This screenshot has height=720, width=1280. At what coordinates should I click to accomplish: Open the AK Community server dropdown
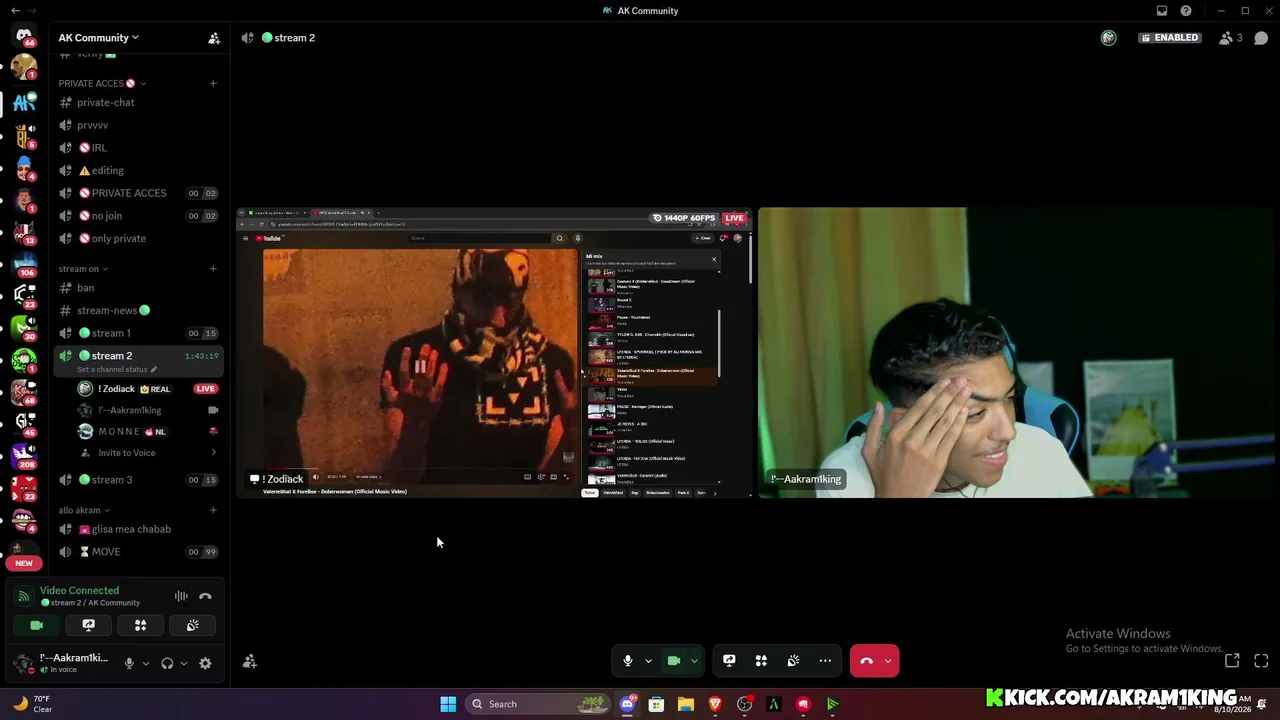98,38
